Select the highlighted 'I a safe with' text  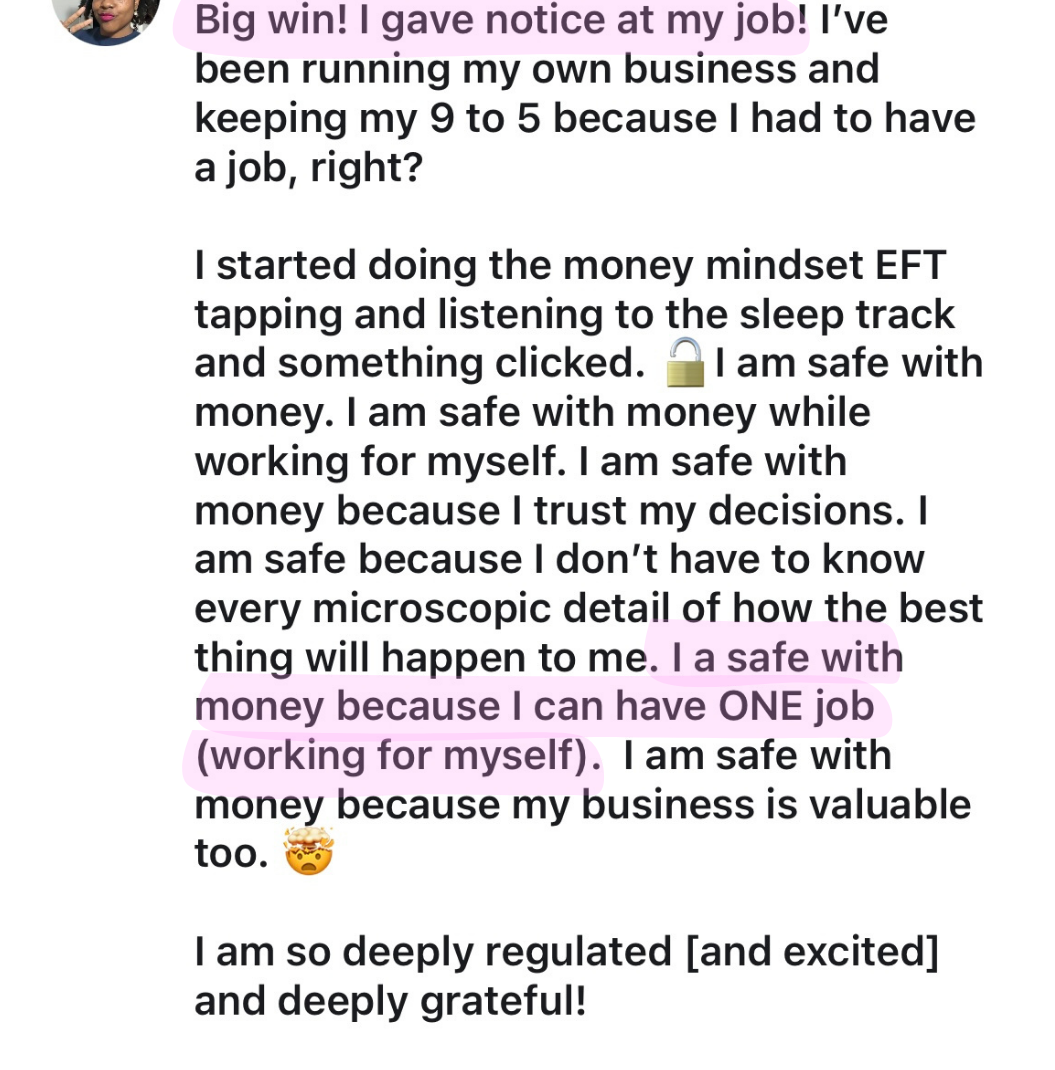pyautogui.click(x=787, y=658)
